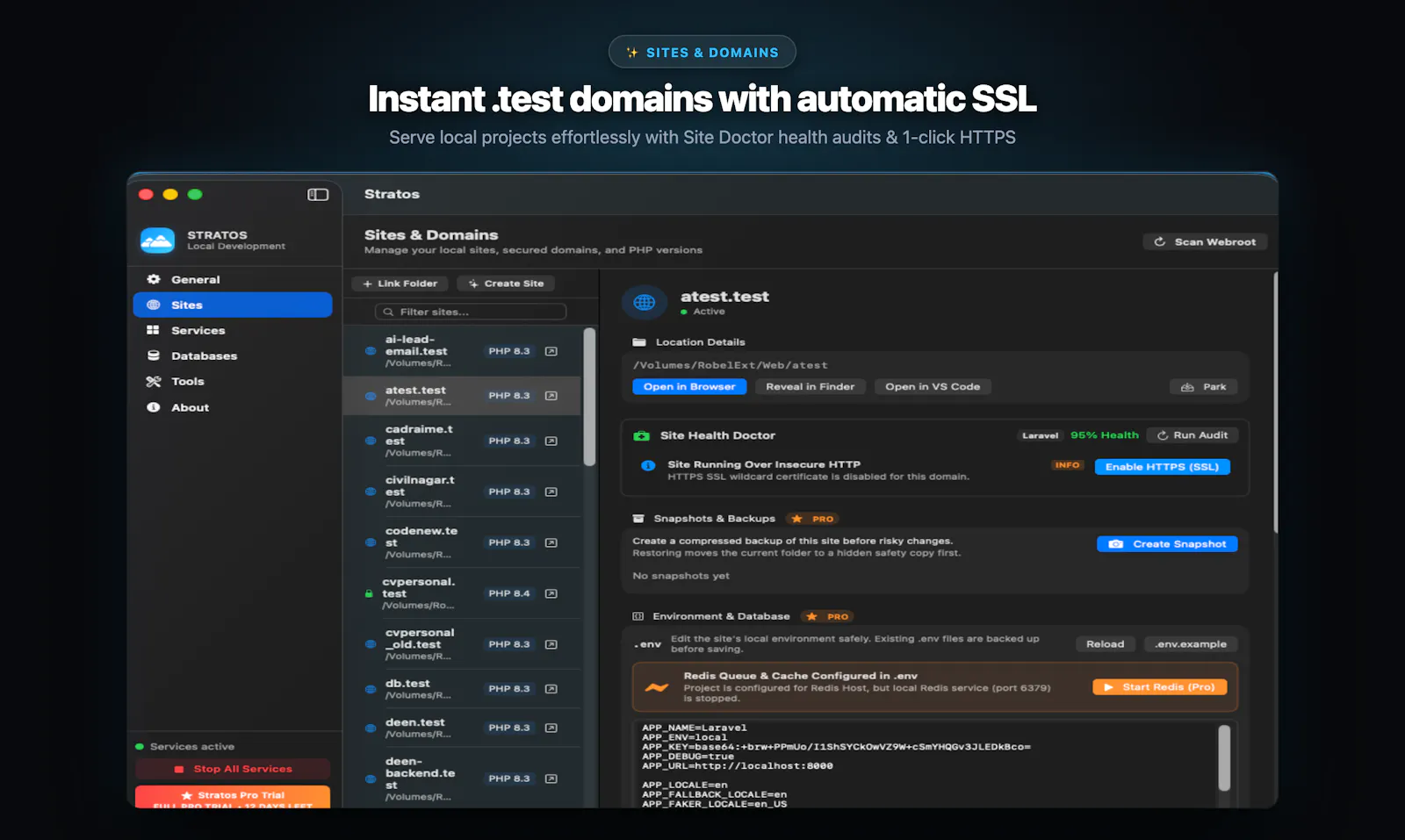This screenshot has height=840, width=1405.
Task: Select ai-lead-email.test in the site list
Action: 462,351
